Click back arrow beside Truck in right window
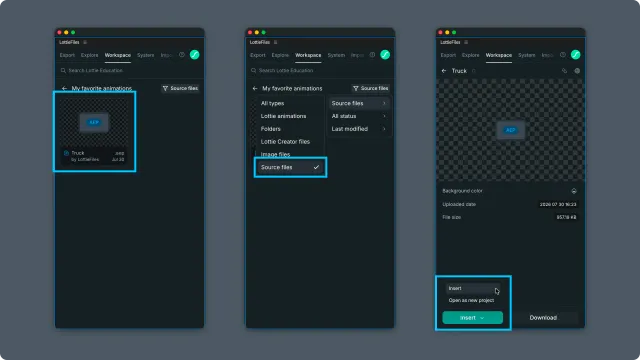 coord(444,71)
